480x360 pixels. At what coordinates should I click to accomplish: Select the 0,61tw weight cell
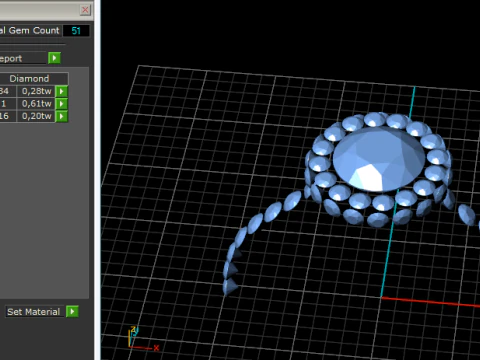pos(36,104)
